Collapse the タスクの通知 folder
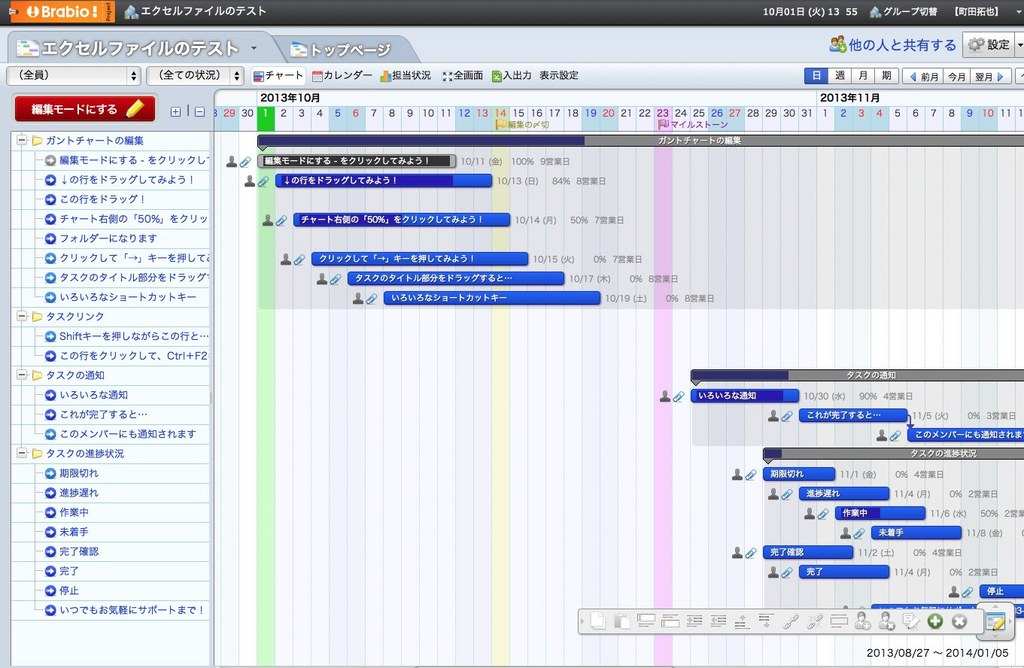Viewport: 1024px width, 668px height. point(22,375)
